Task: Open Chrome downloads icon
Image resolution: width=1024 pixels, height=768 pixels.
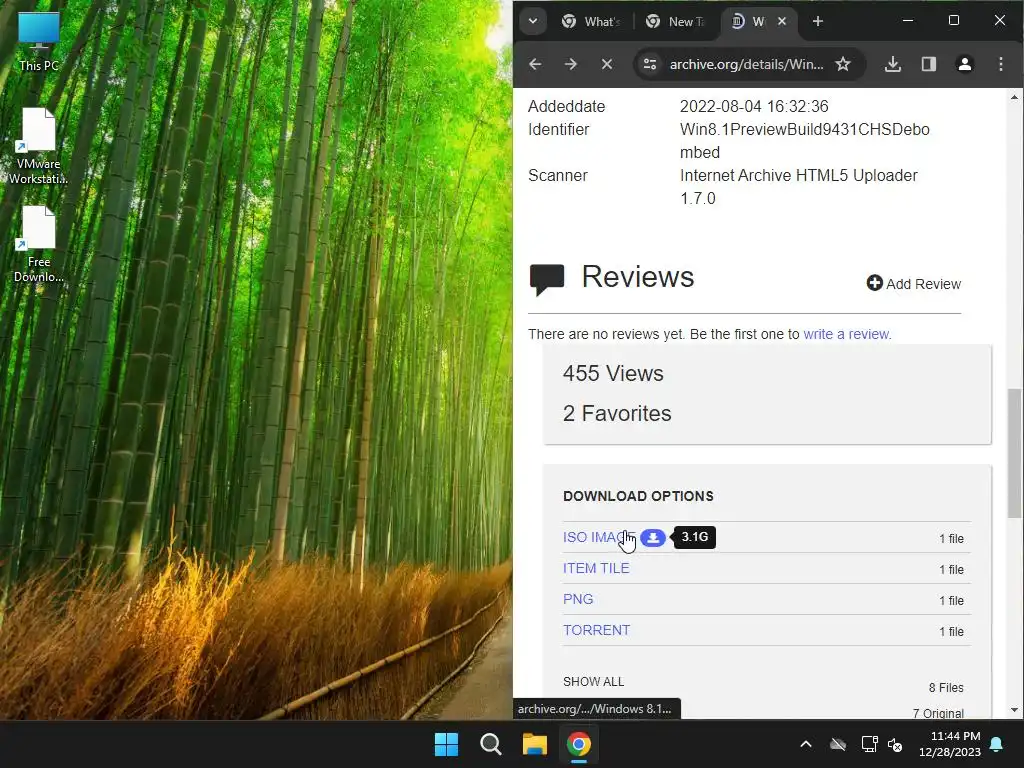Action: 893,64
